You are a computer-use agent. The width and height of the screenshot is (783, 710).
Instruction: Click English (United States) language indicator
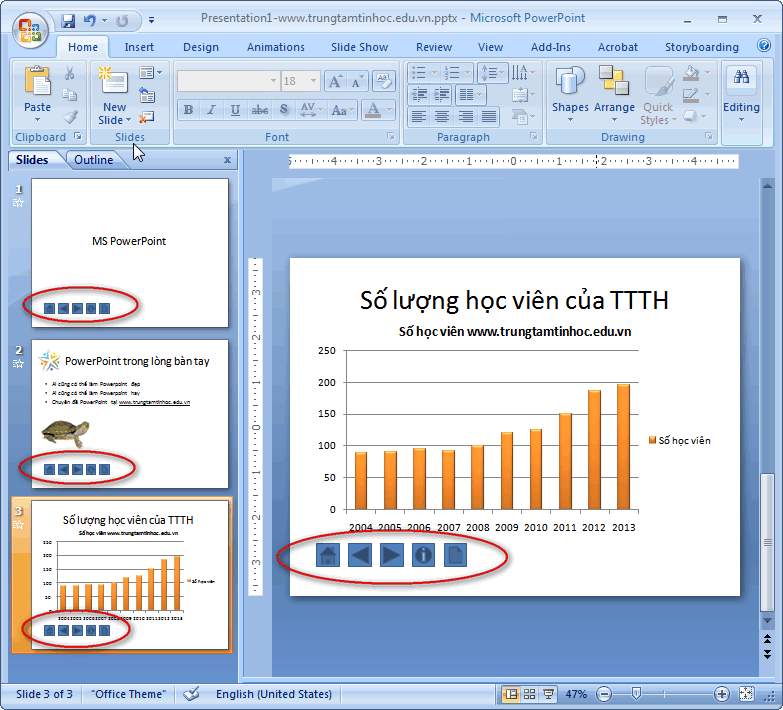[x=274, y=694]
